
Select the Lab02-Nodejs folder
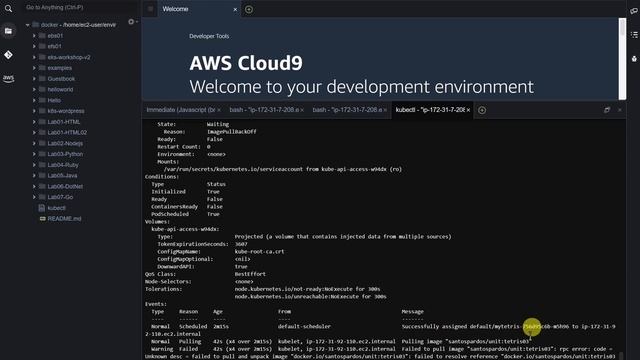pos(65,143)
